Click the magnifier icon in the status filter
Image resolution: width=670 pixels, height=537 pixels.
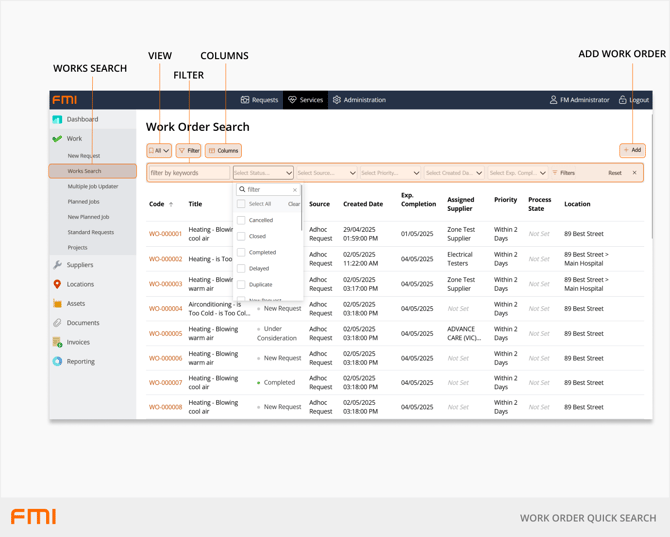point(242,189)
